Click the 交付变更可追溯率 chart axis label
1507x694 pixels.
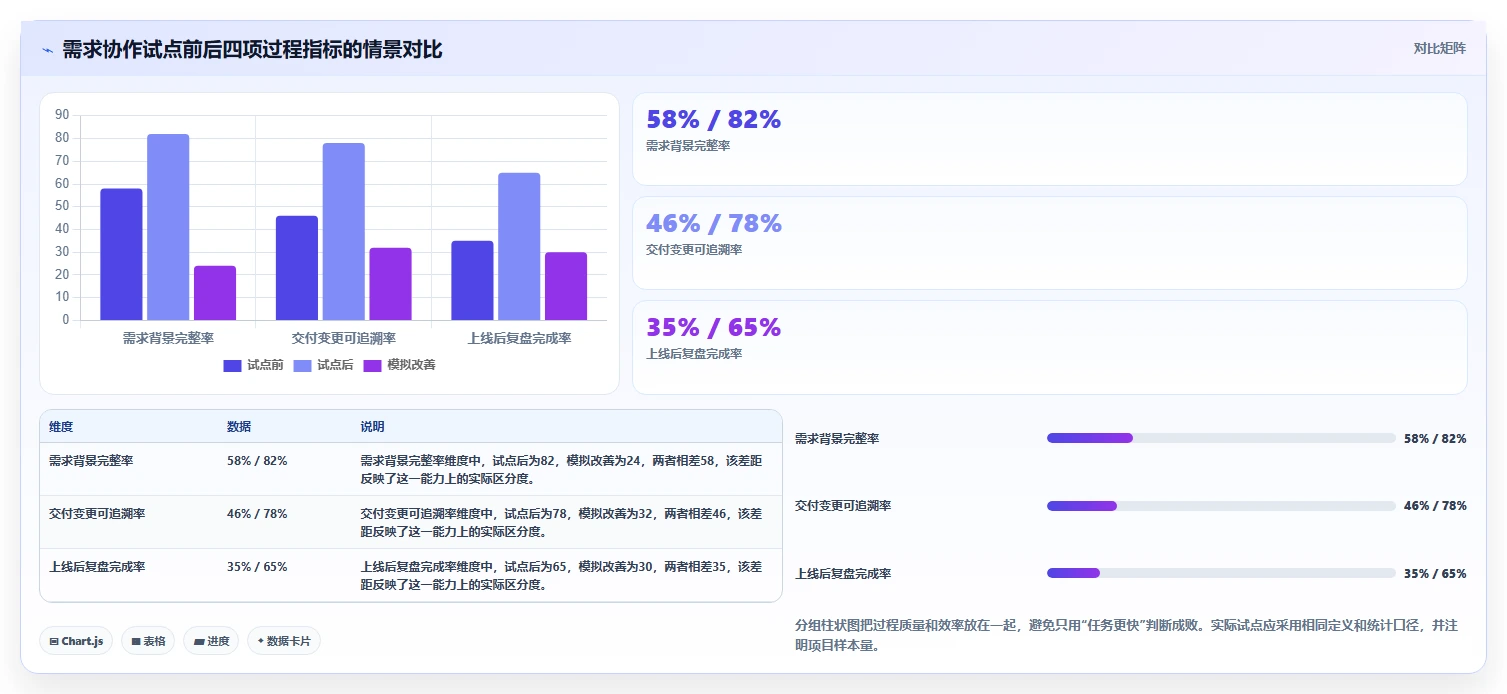pos(344,338)
